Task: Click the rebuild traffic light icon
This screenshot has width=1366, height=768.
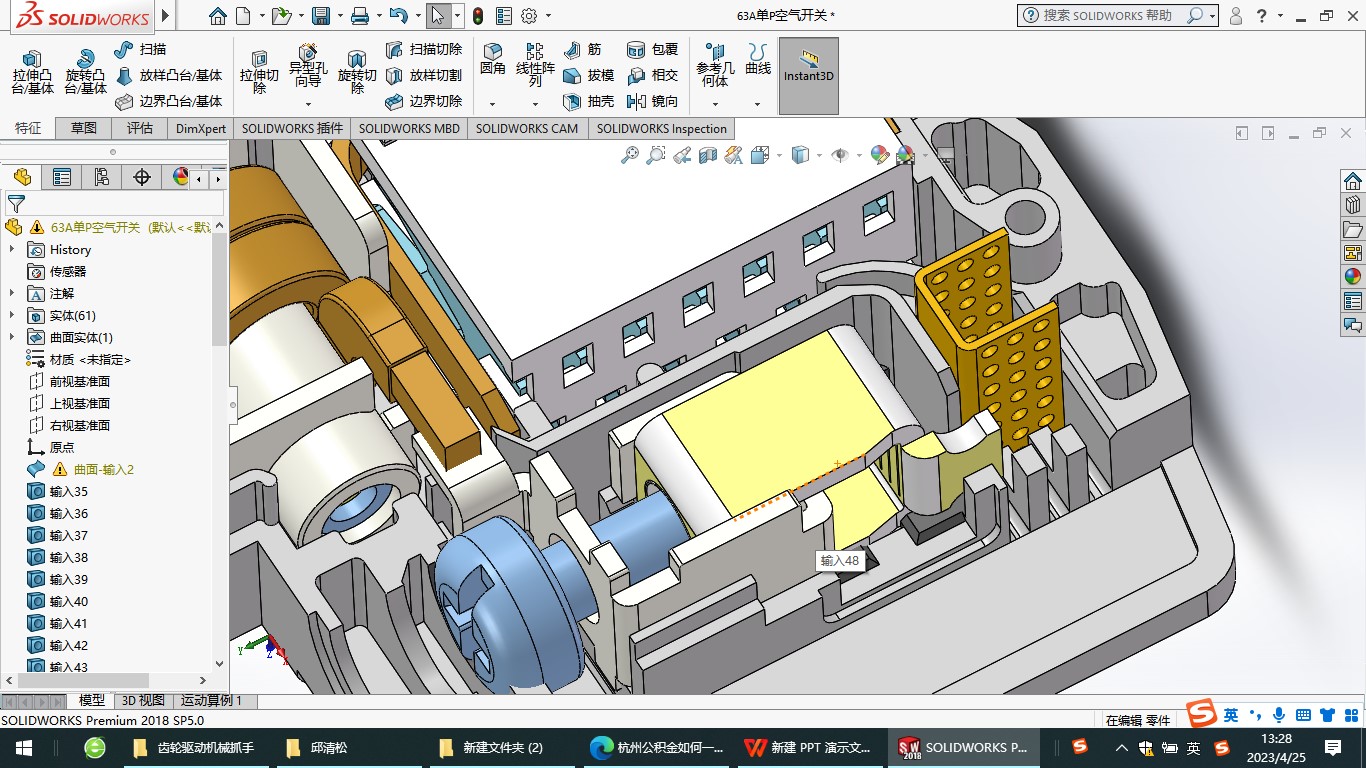Action: (478, 16)
